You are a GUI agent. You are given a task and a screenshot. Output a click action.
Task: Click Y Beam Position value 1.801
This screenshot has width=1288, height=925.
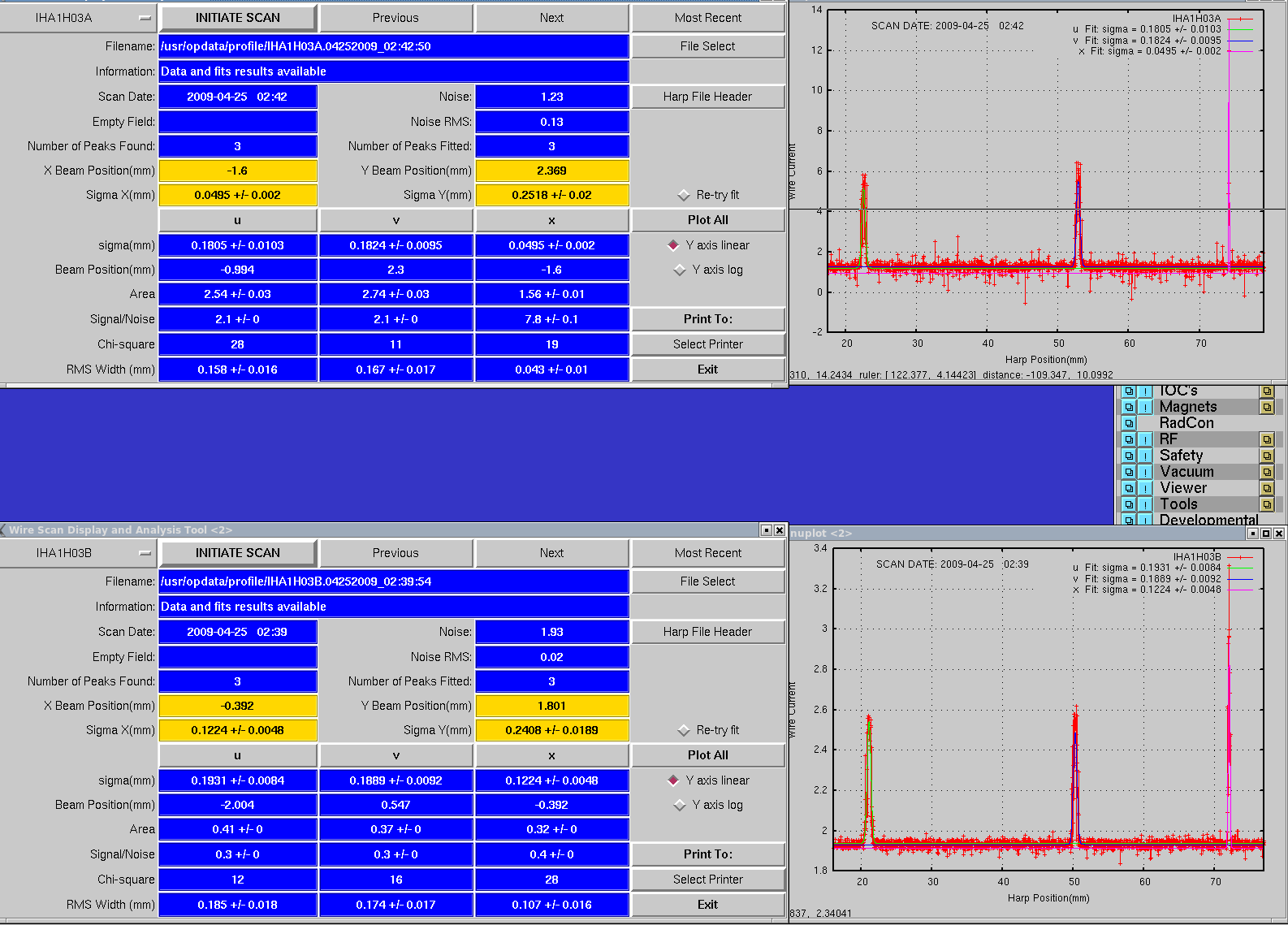coord(551,706)
